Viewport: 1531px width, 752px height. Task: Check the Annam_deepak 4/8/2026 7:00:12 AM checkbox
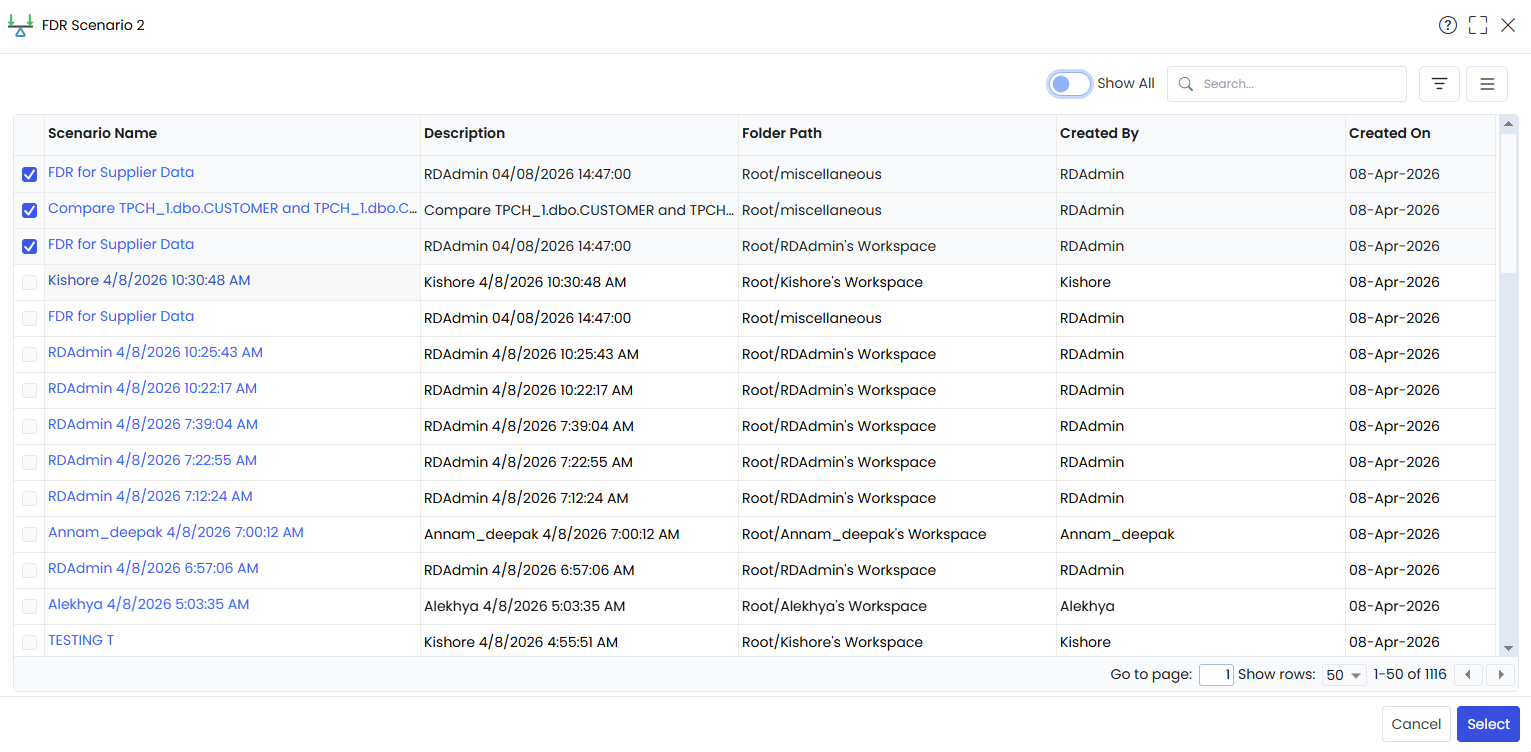[30, 534]
